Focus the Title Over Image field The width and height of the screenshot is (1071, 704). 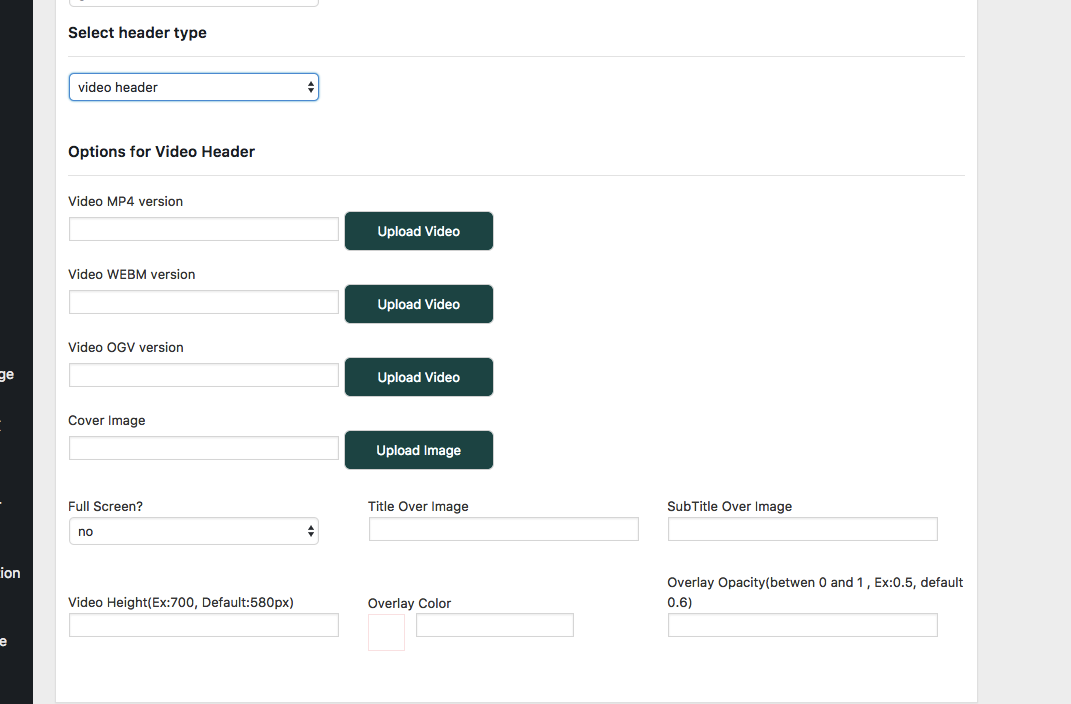[x=503, y=529]
